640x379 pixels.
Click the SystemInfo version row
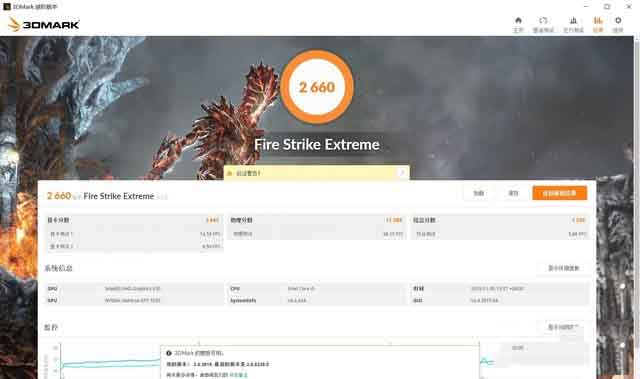tap(317, 300)
